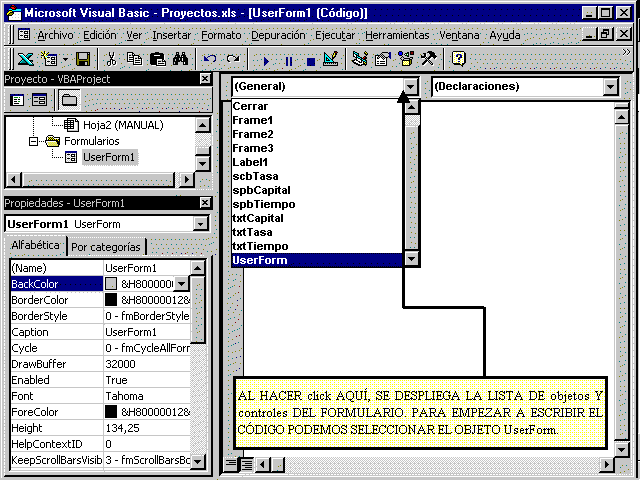Open the Formato menu
The width and height of the screenshot is (640, 480).
click(221, 36)
